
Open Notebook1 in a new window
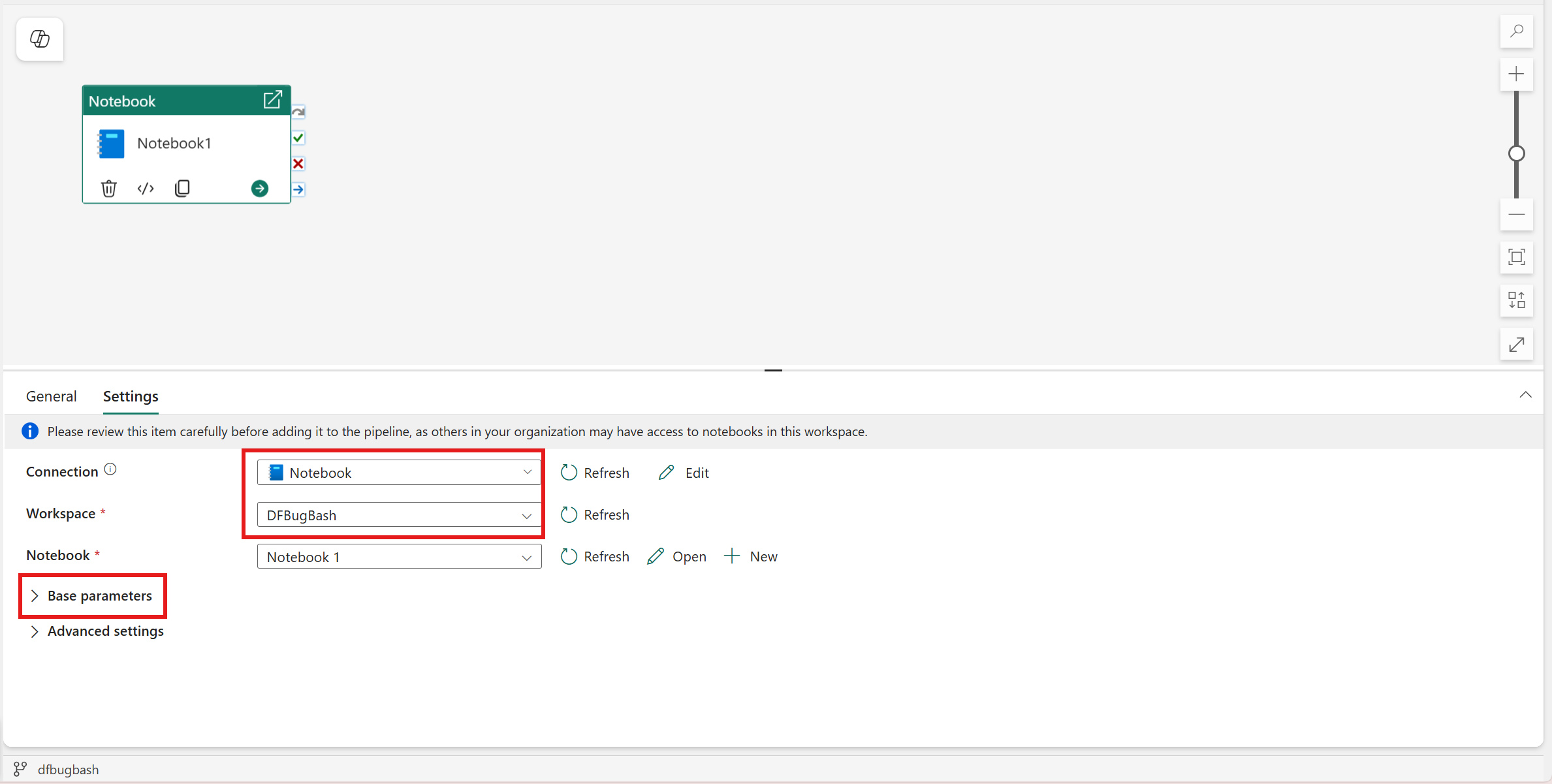click(x=273, y=100)
